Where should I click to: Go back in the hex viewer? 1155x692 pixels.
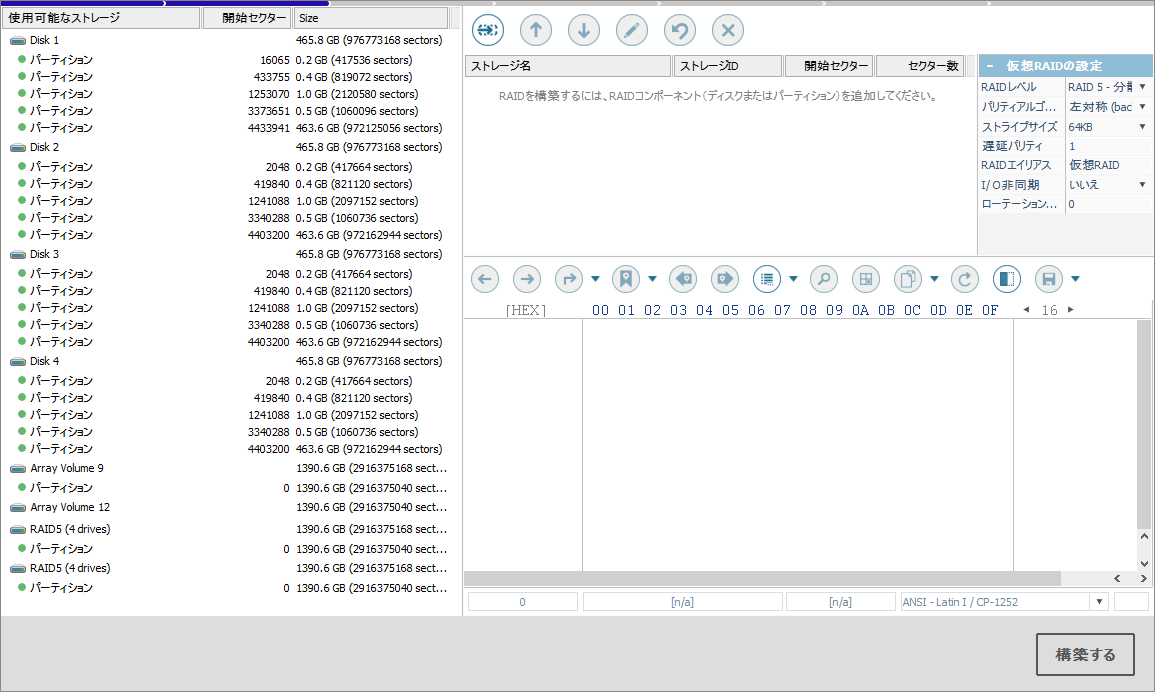coord(485,279)
